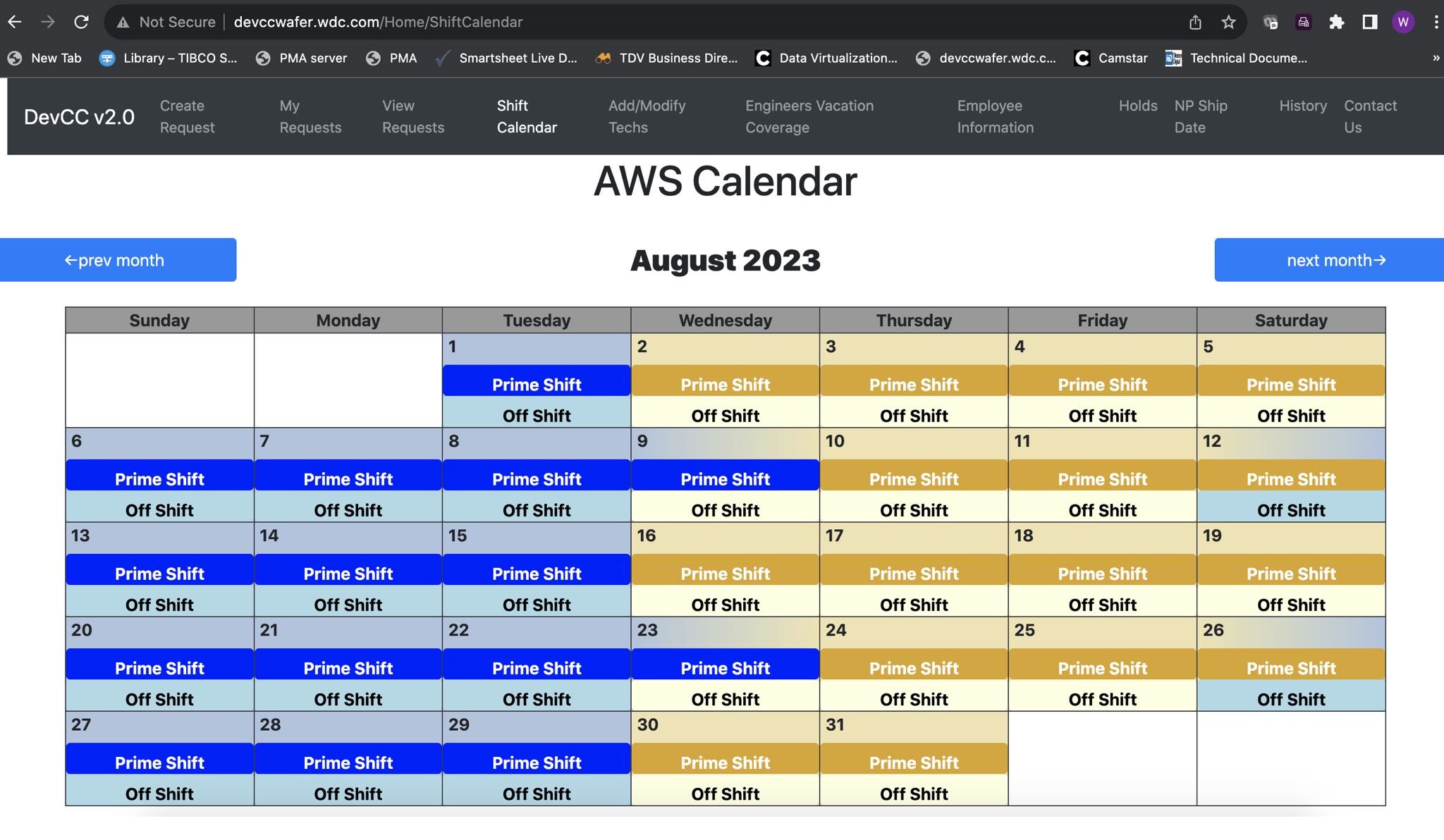Open the Library – TIBCO bookmark
Viewport: 1444px width, 840px height.
pos(168,58)
